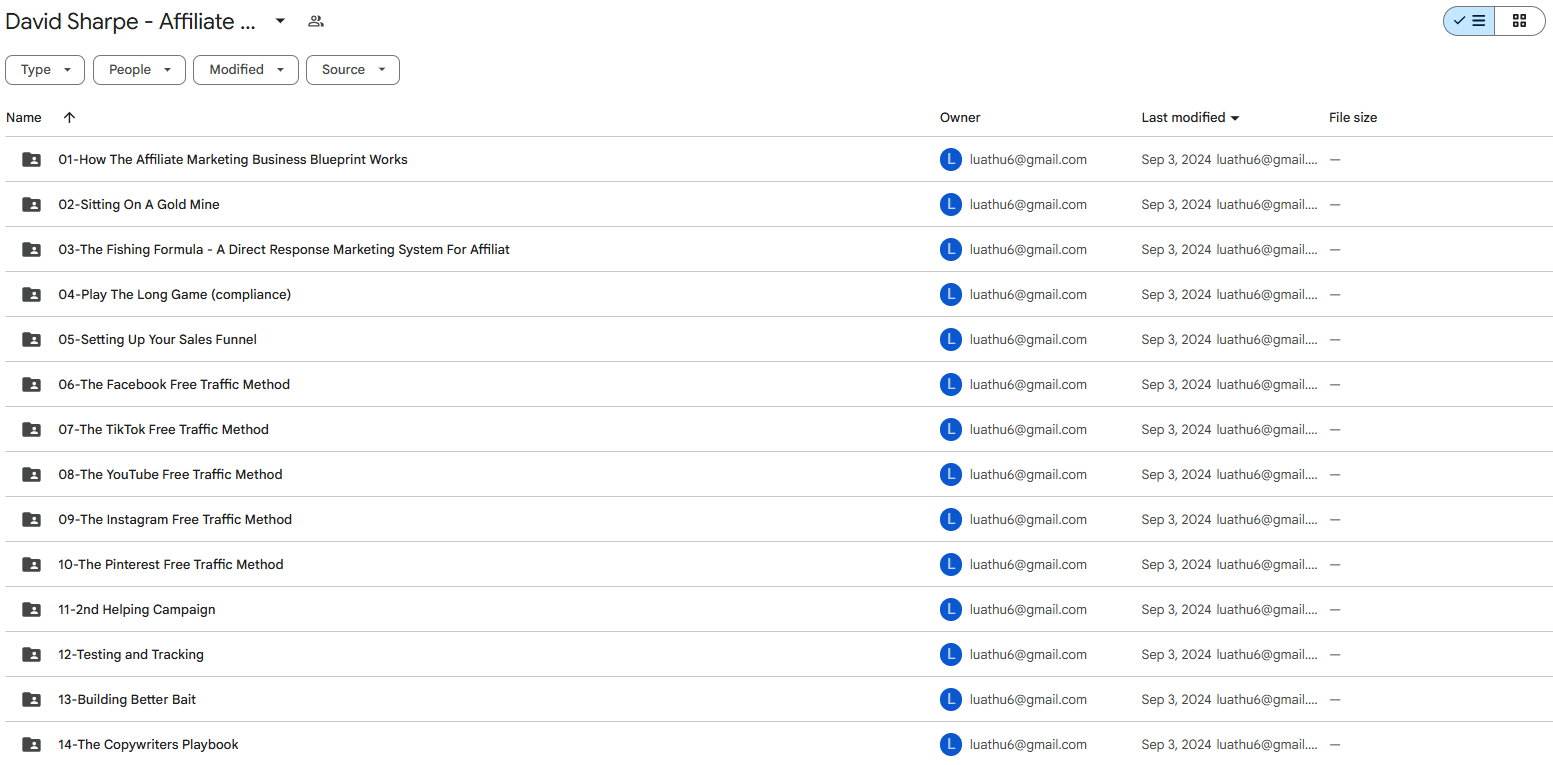Image resolution: width=1553 pixels, height=765 pixels.
Task: Open the Modified filter dropdown
Action: tap(246, 70)
